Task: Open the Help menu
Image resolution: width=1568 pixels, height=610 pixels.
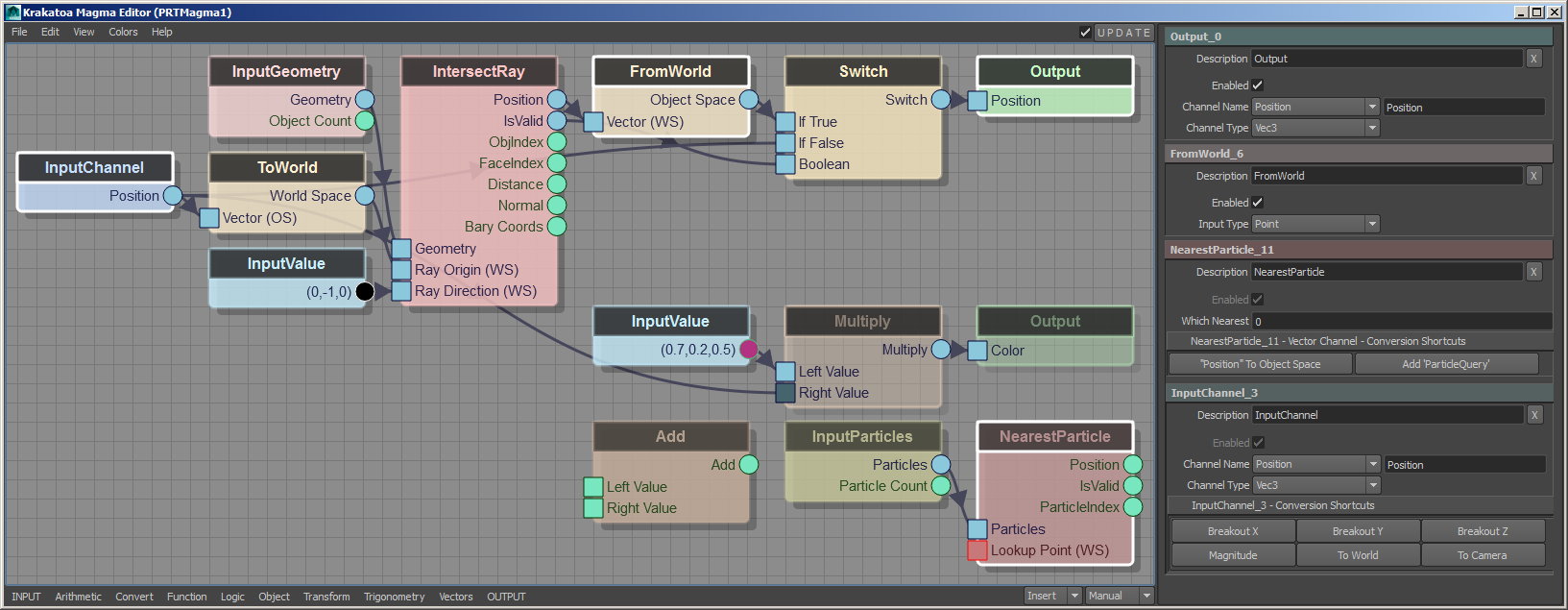Action: [162, 32]
